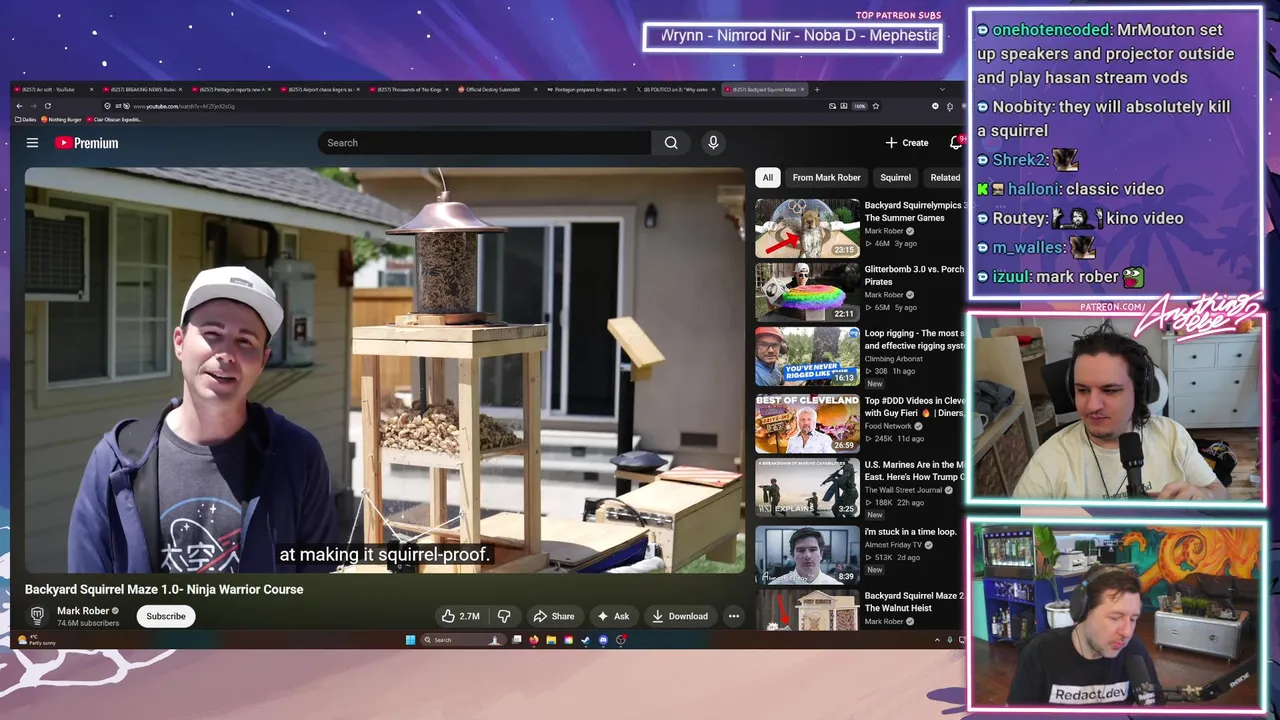Open Backyard Squirrelympics video thumbnail

coord(807,228)
